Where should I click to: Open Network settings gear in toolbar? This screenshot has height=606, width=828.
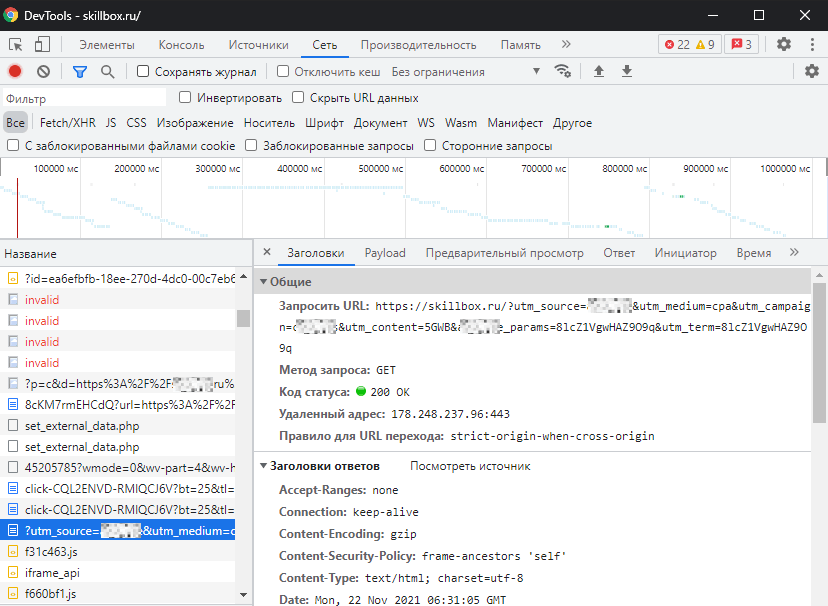812,71
